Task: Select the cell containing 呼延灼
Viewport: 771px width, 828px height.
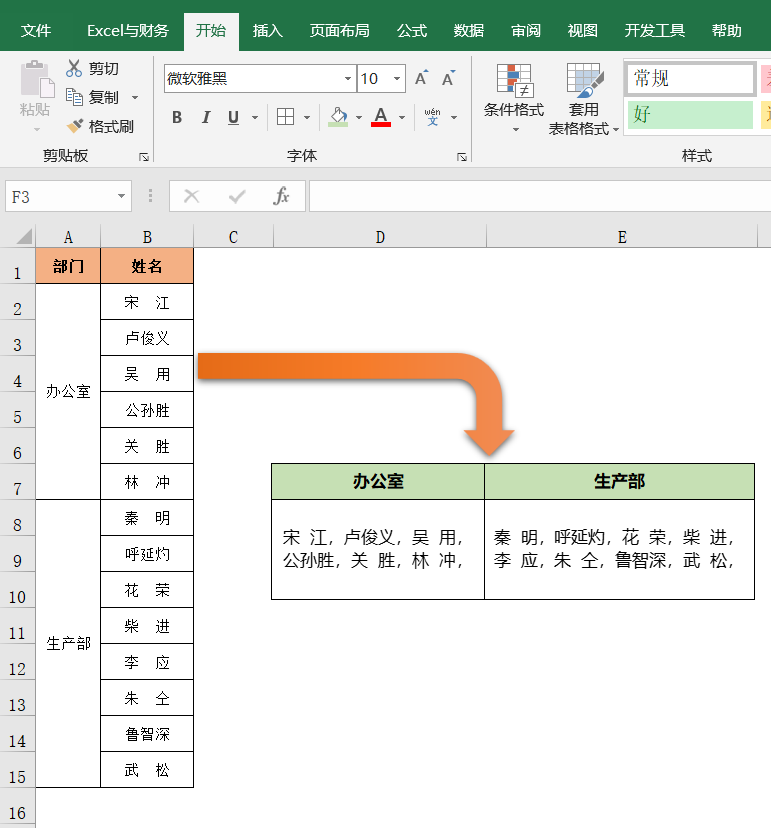Action: point(147,553)
